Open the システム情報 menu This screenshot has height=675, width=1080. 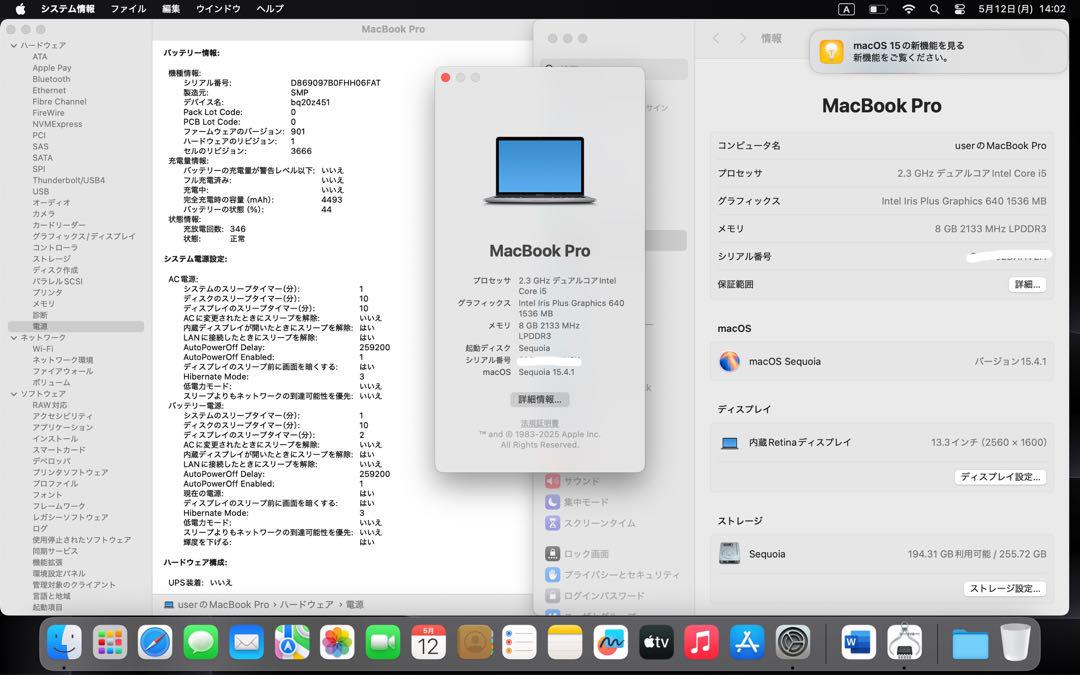tap(68, 9)
